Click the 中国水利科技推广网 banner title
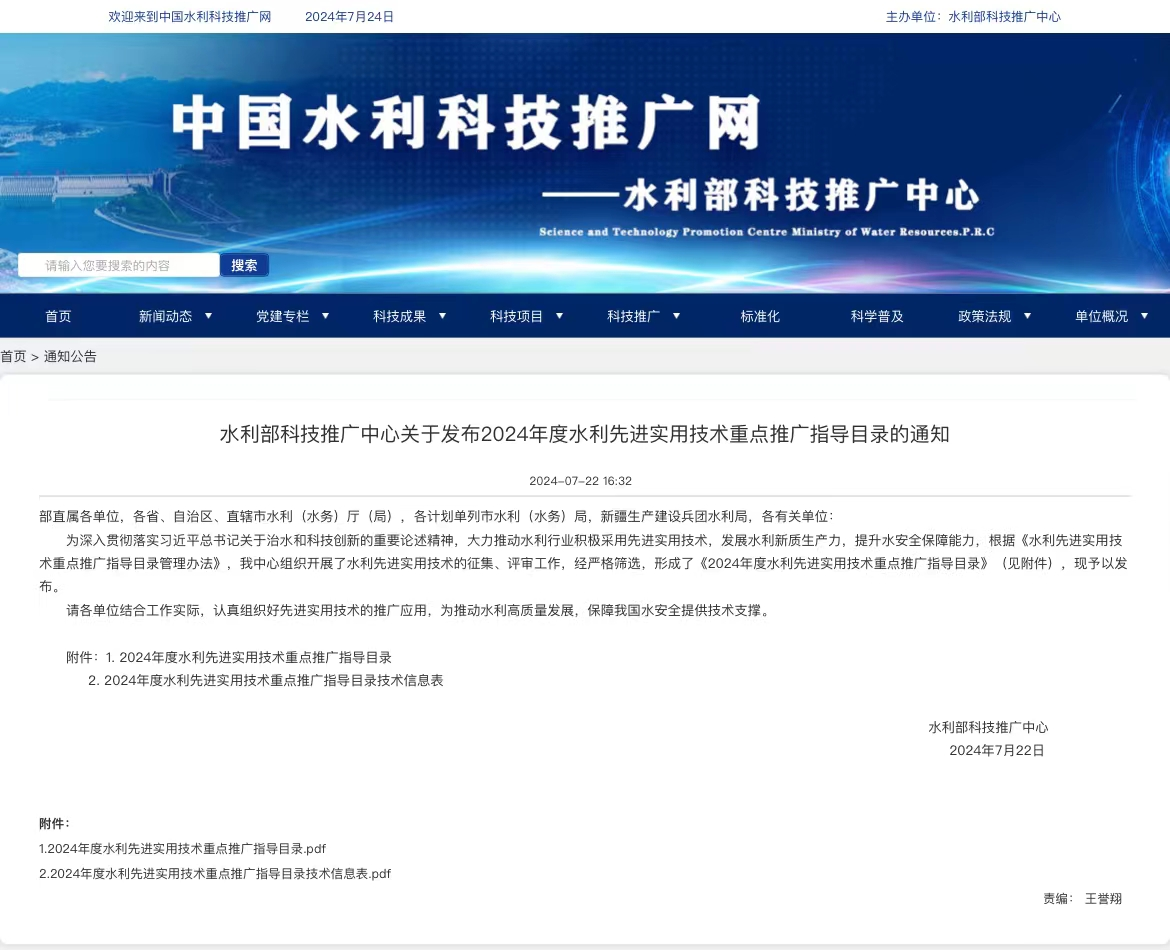 coord(466,122)
